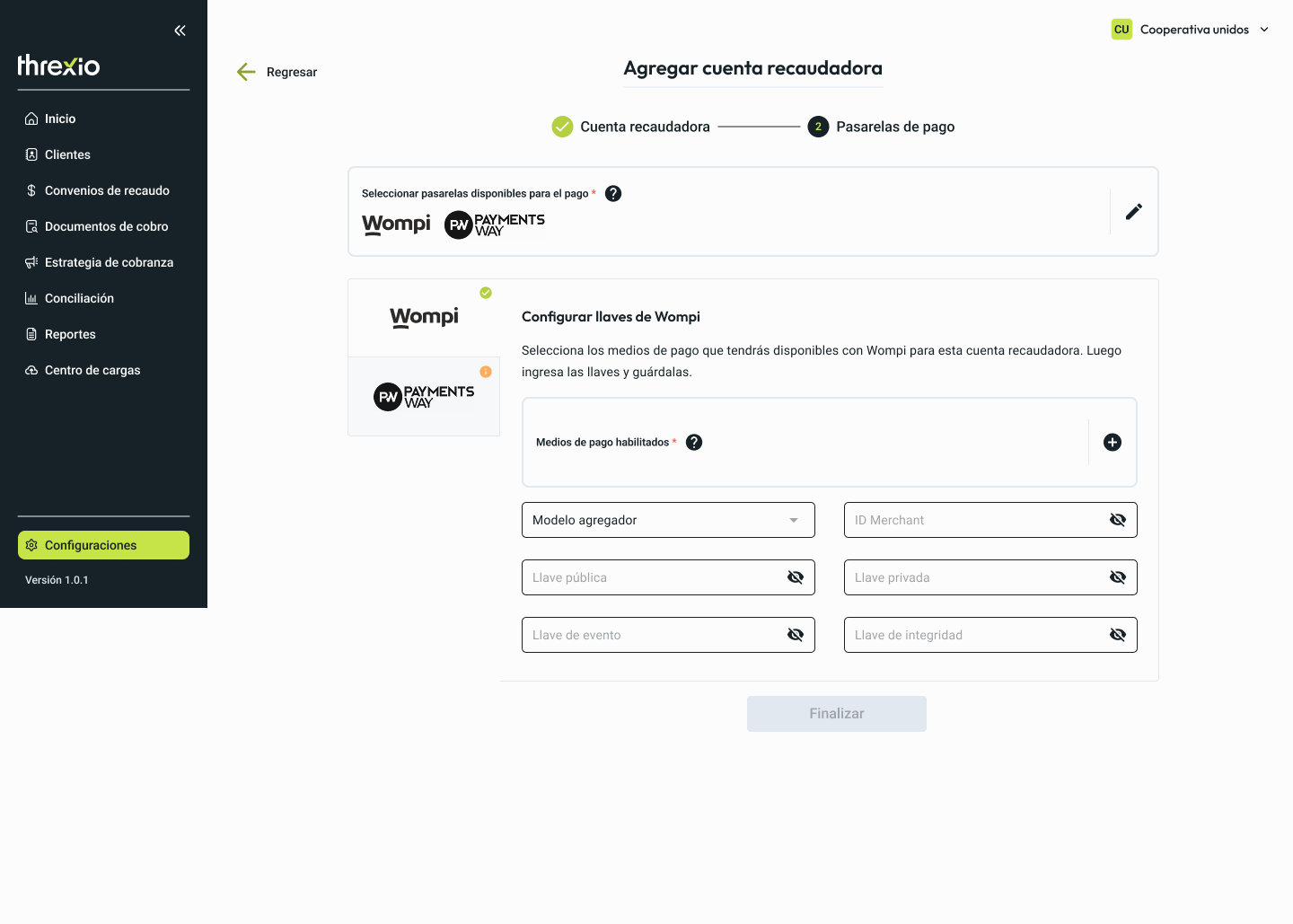Click the Pasarelas de pago step label
Image resolution: width=1293 pixels, height=924 pixels.
pos(895,127)
